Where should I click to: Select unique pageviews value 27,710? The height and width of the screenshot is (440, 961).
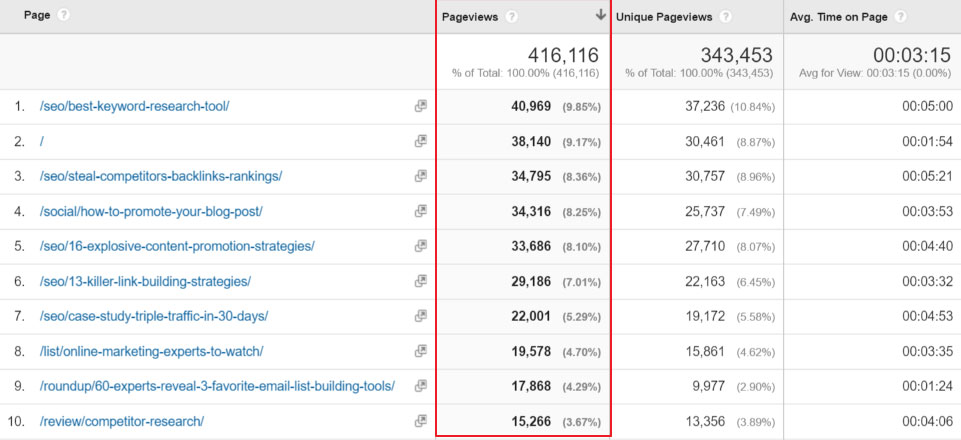pyautogui.click(x=705, y=246)
